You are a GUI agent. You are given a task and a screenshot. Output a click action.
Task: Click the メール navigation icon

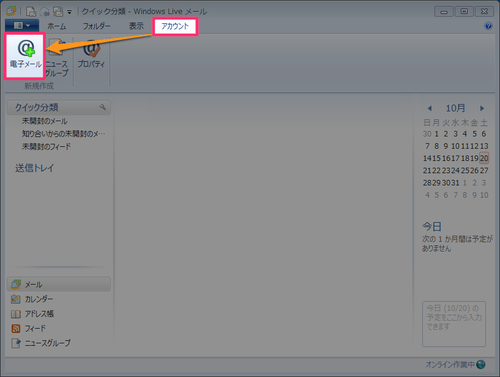coord(16,284)
